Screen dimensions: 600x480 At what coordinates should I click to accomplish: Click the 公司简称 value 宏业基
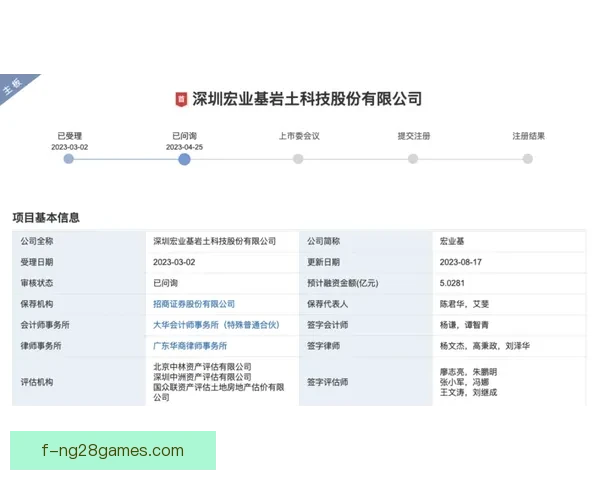tap(452, 241)
